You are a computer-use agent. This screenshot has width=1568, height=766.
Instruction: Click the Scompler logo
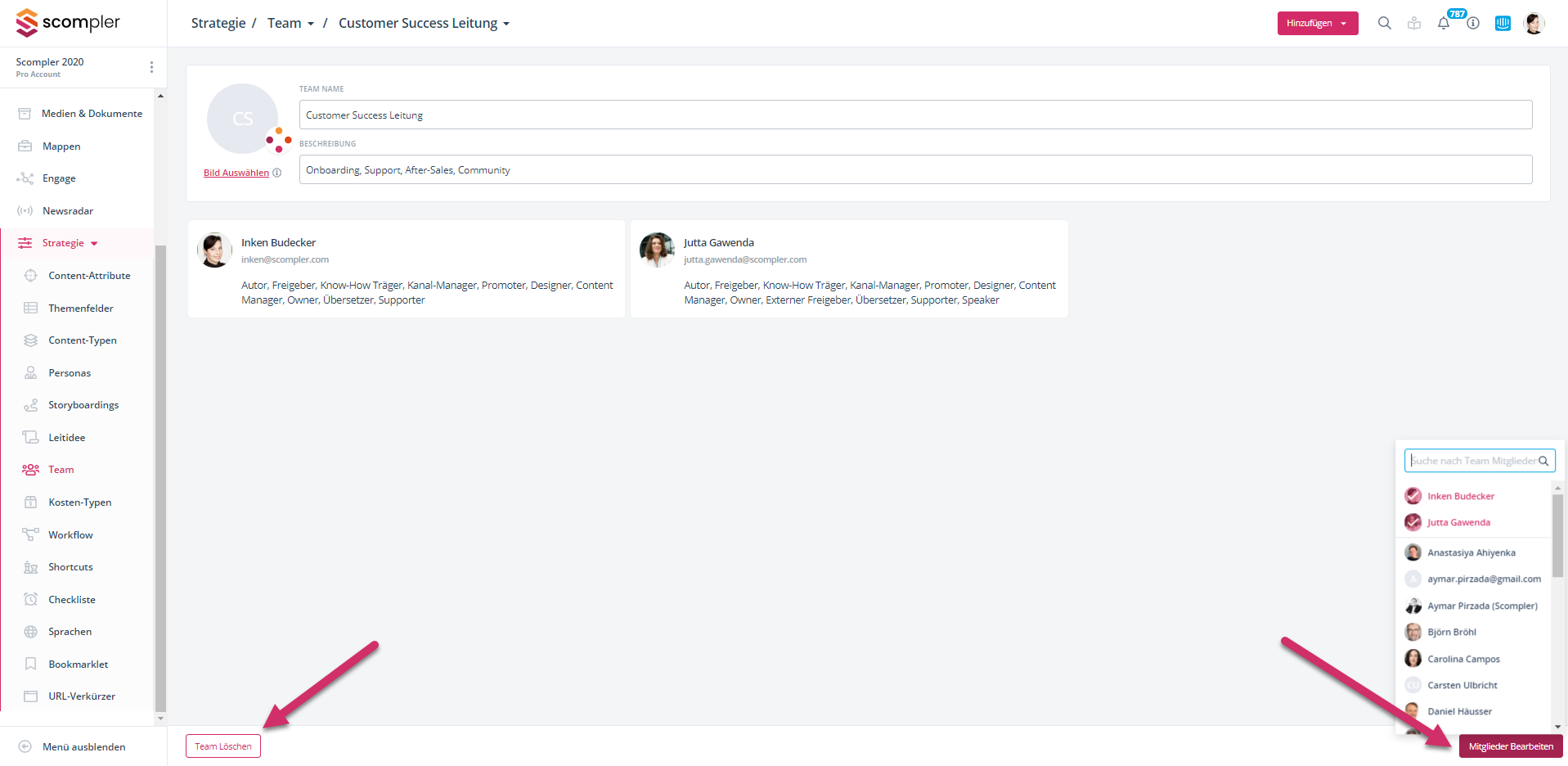coord(68,23)
